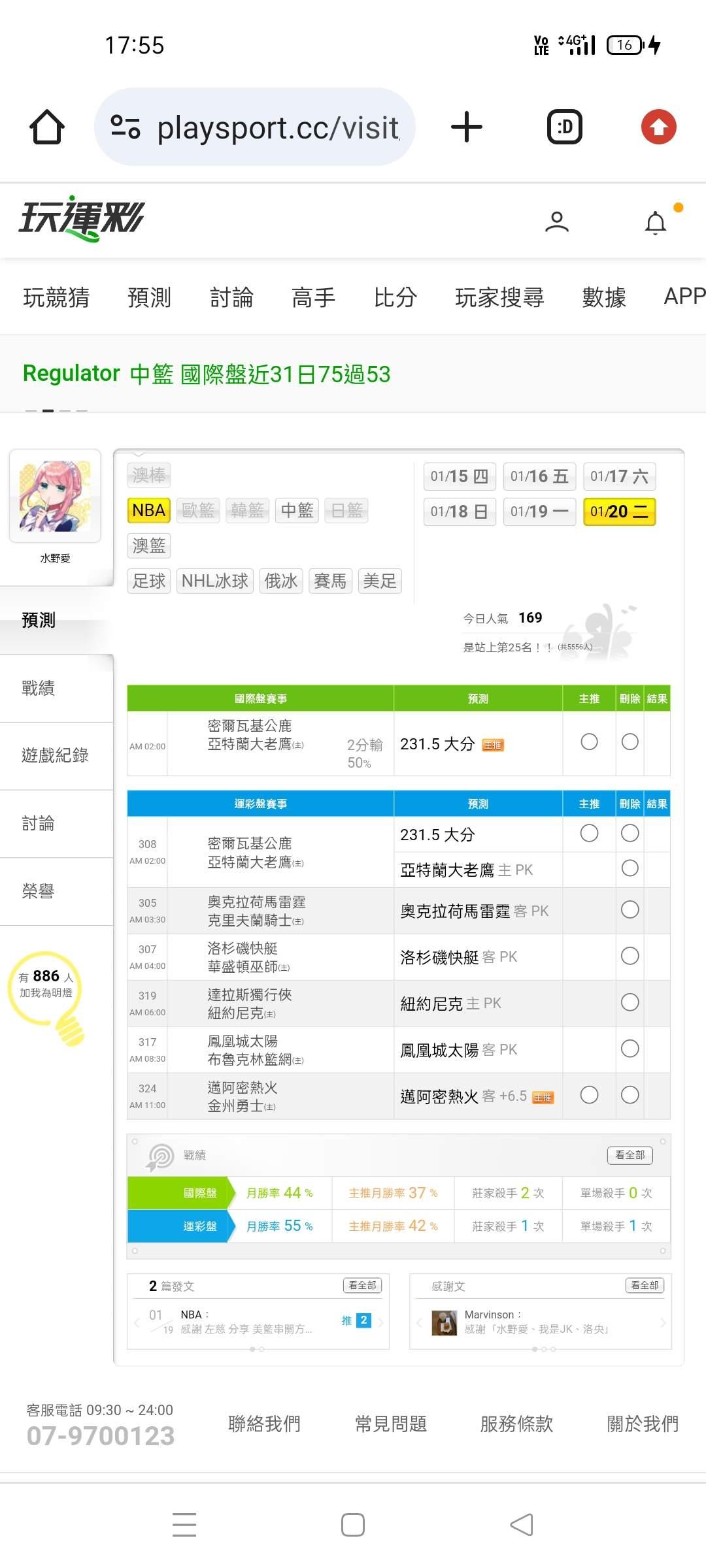Select 刪除 radio for 鳳凰城太陽 客 PK
Image resolution: width=706 pixels, height=1568 pixels.
click(630, 1049)
